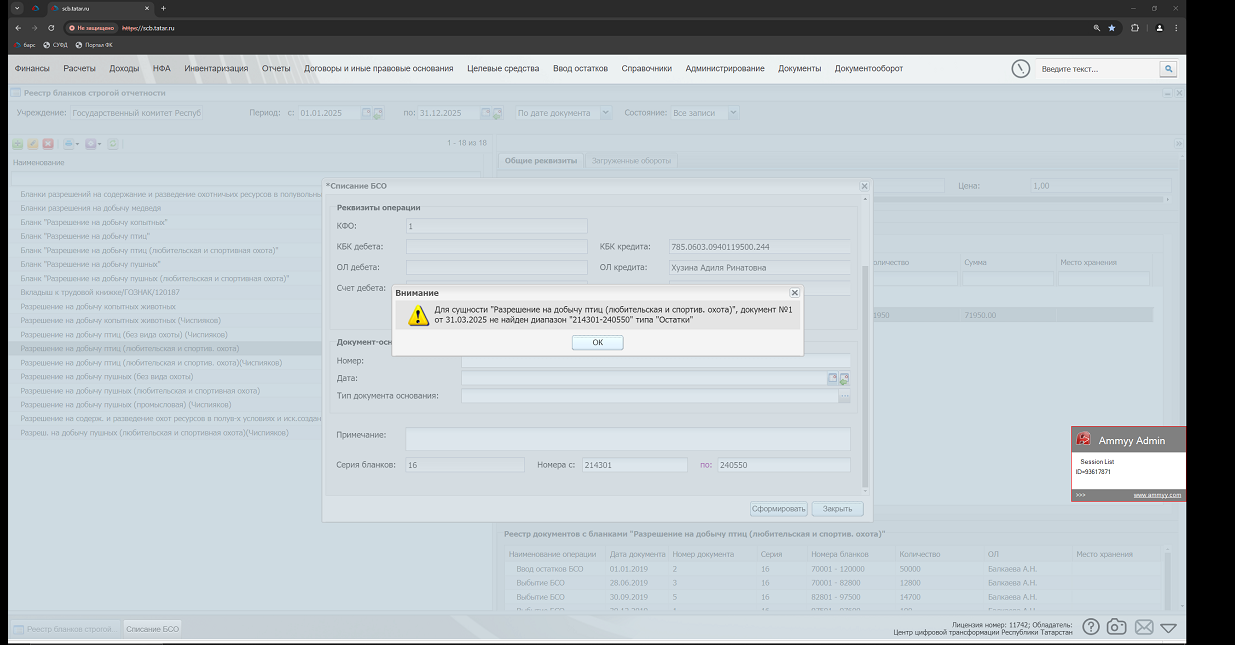Open the Инвентаризация menu

pyautogui.click(x=216, y=68)
